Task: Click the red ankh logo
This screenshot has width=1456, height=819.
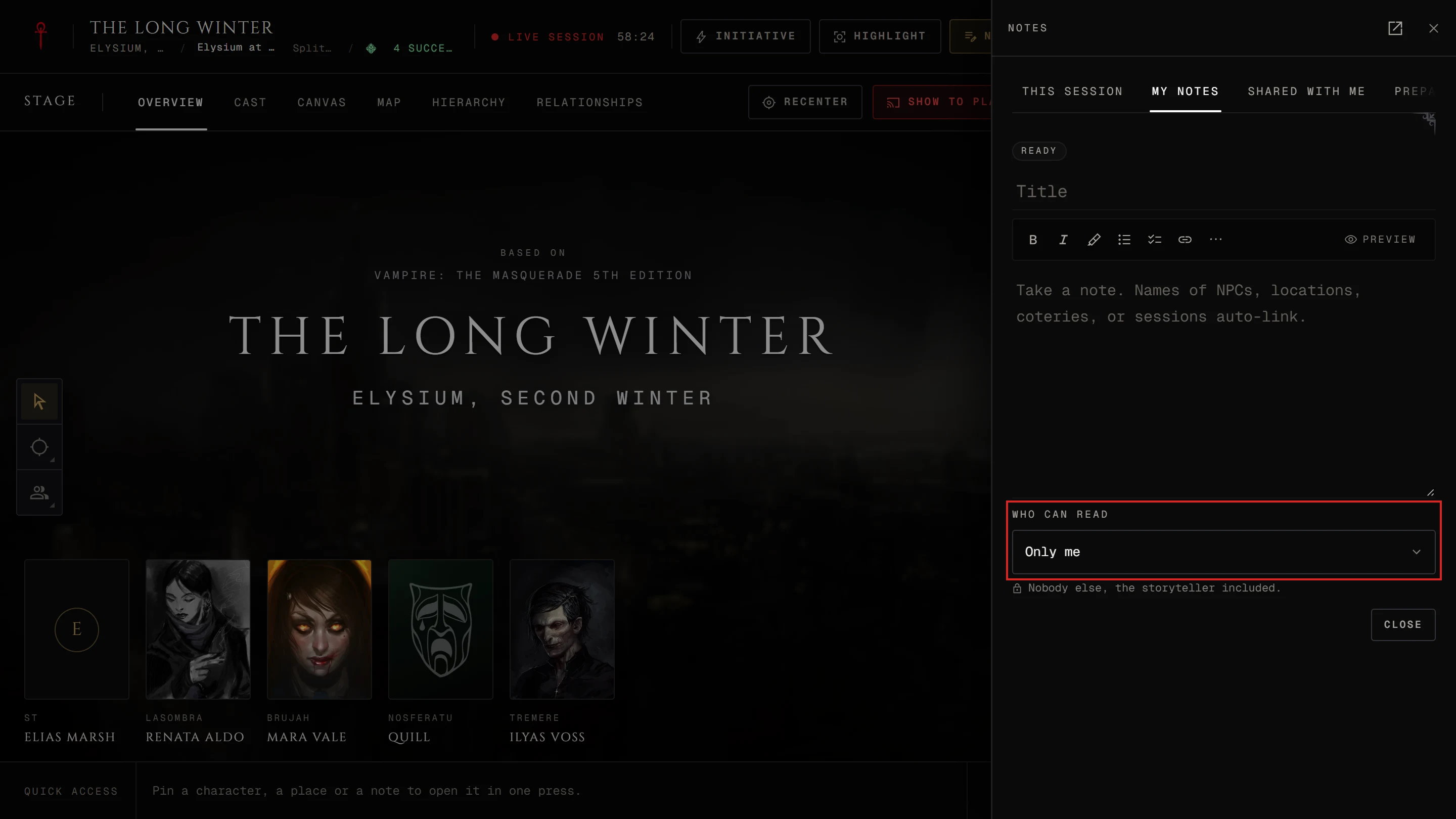Action: point(40,35)
